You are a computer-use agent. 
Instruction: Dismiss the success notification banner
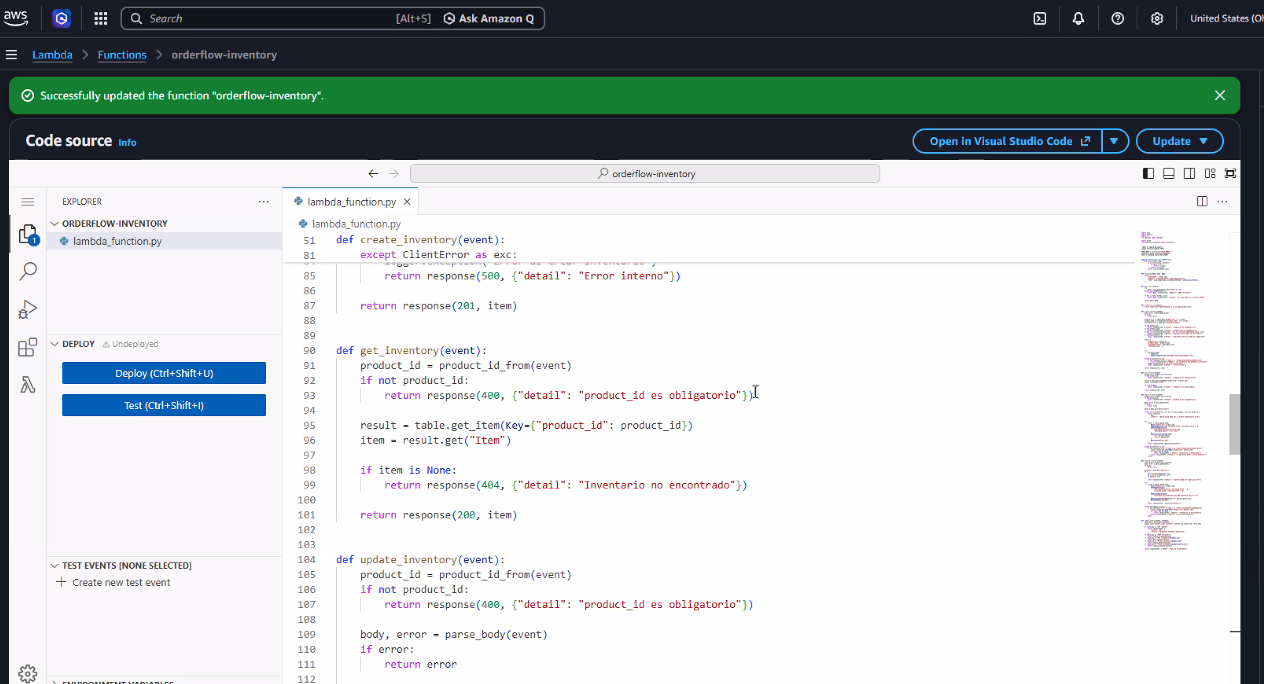coord(1220,95)
